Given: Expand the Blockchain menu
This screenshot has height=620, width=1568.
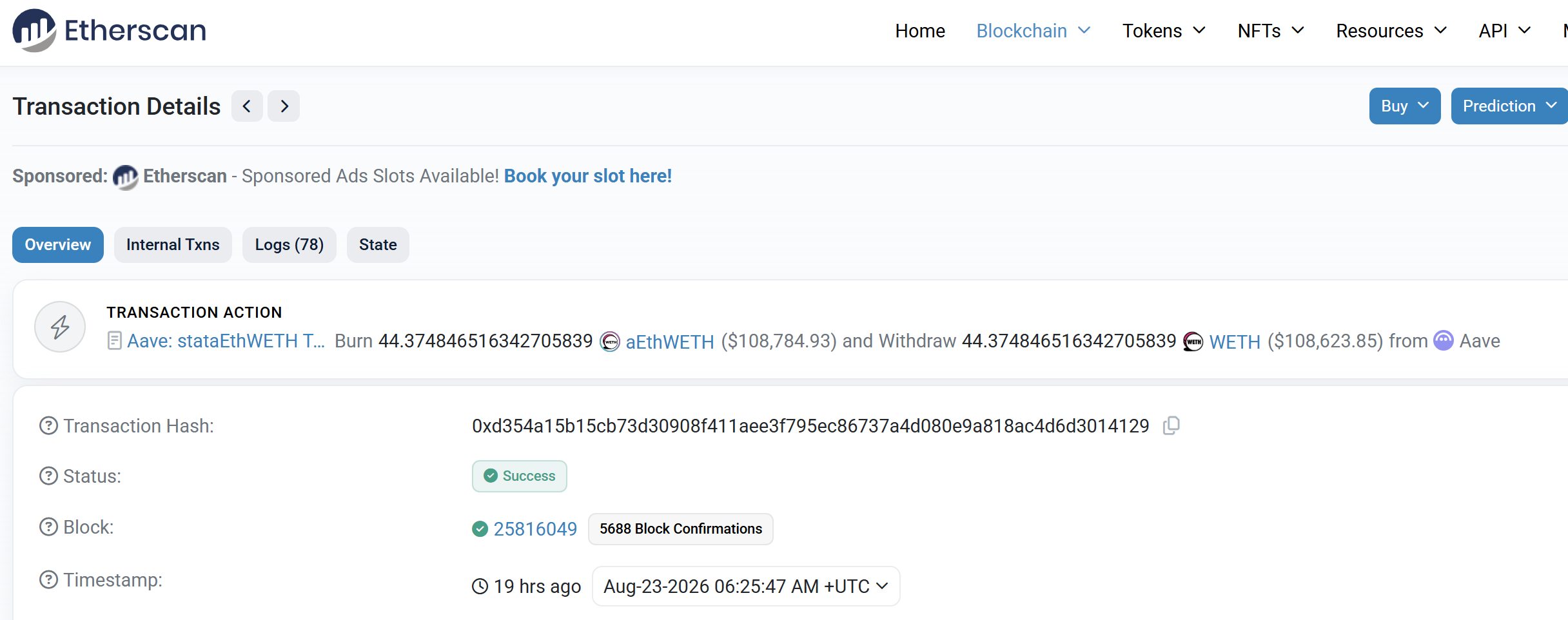Looking at the screenshot, I should (1034, 31).
